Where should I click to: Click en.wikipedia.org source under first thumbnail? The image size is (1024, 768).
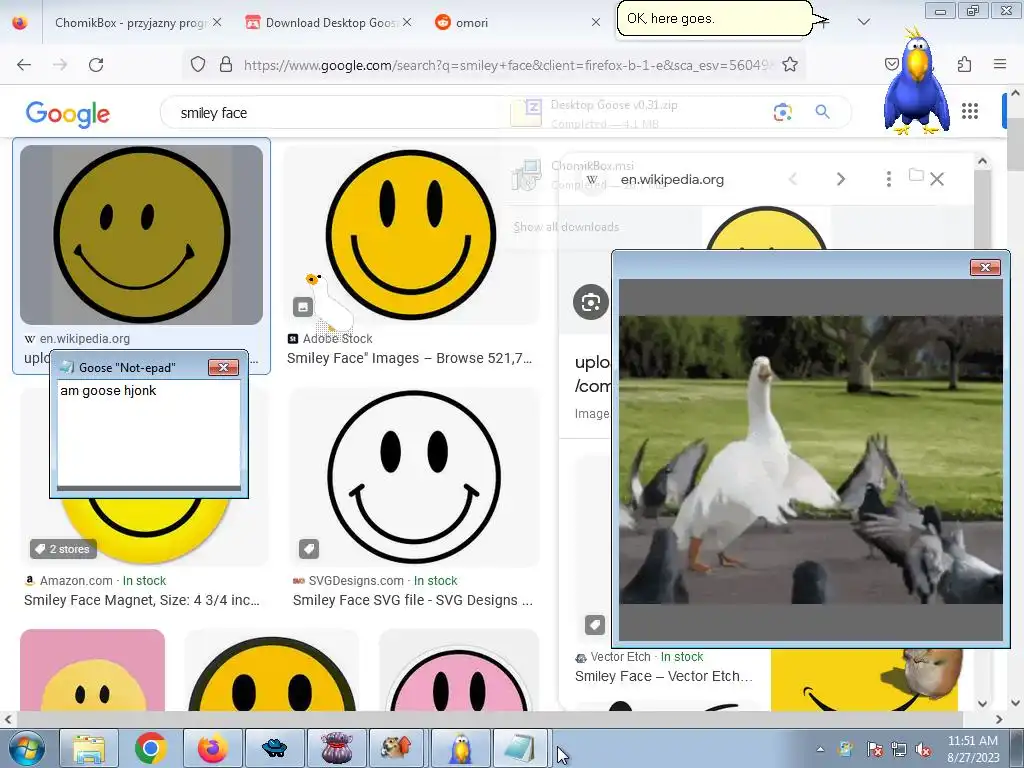pyautogui.click(x=85, y=338)
